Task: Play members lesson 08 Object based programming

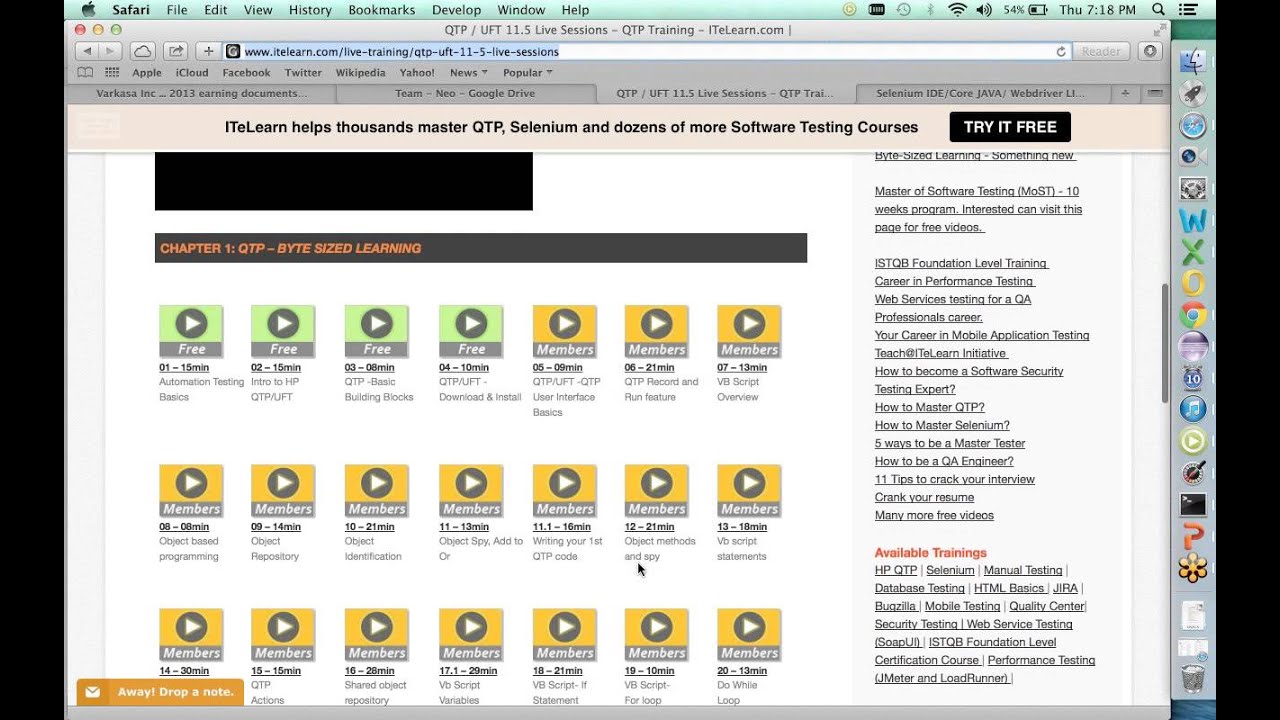Action: tap(191, 490)
